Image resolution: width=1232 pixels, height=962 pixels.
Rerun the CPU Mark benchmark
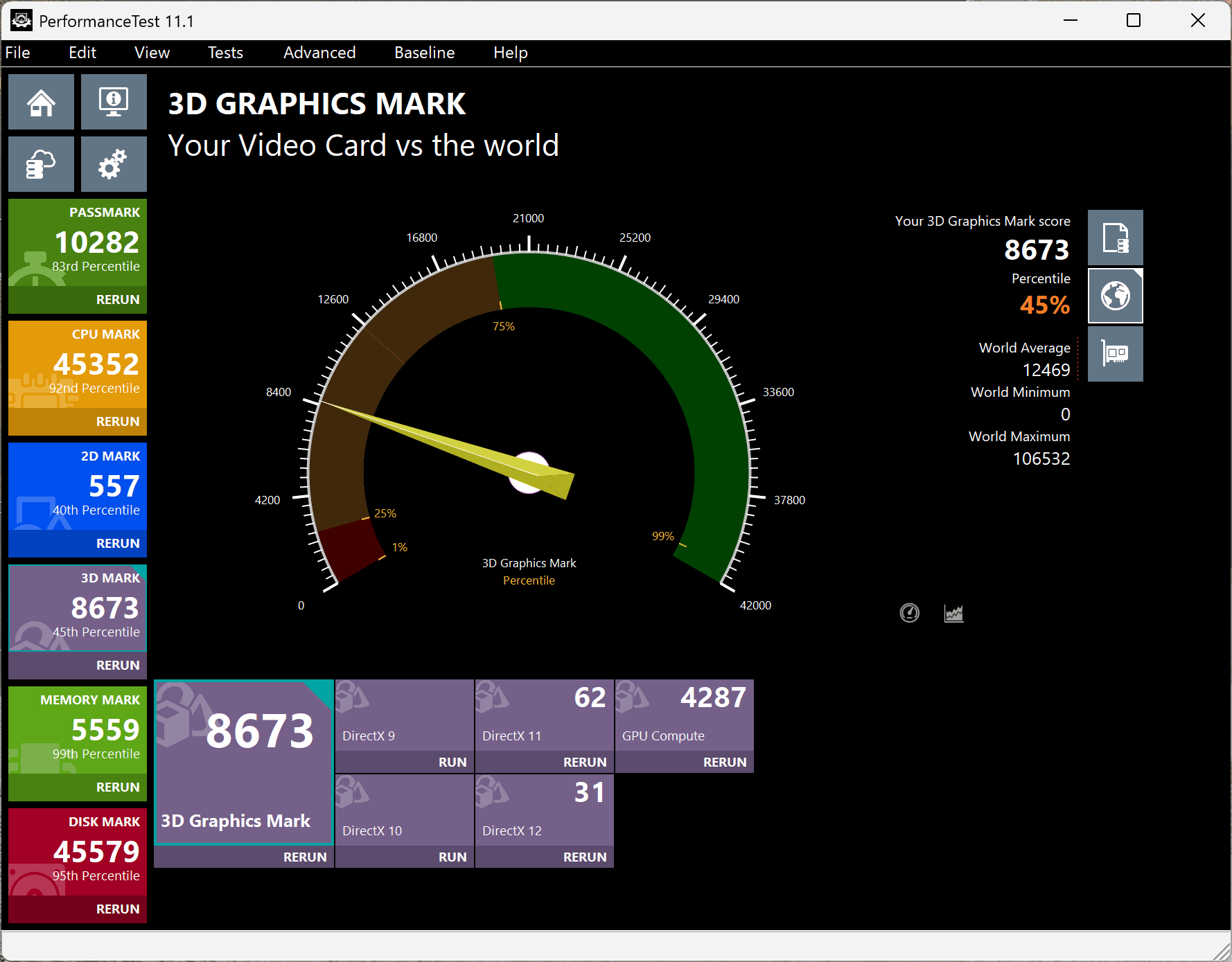(117, 420)
